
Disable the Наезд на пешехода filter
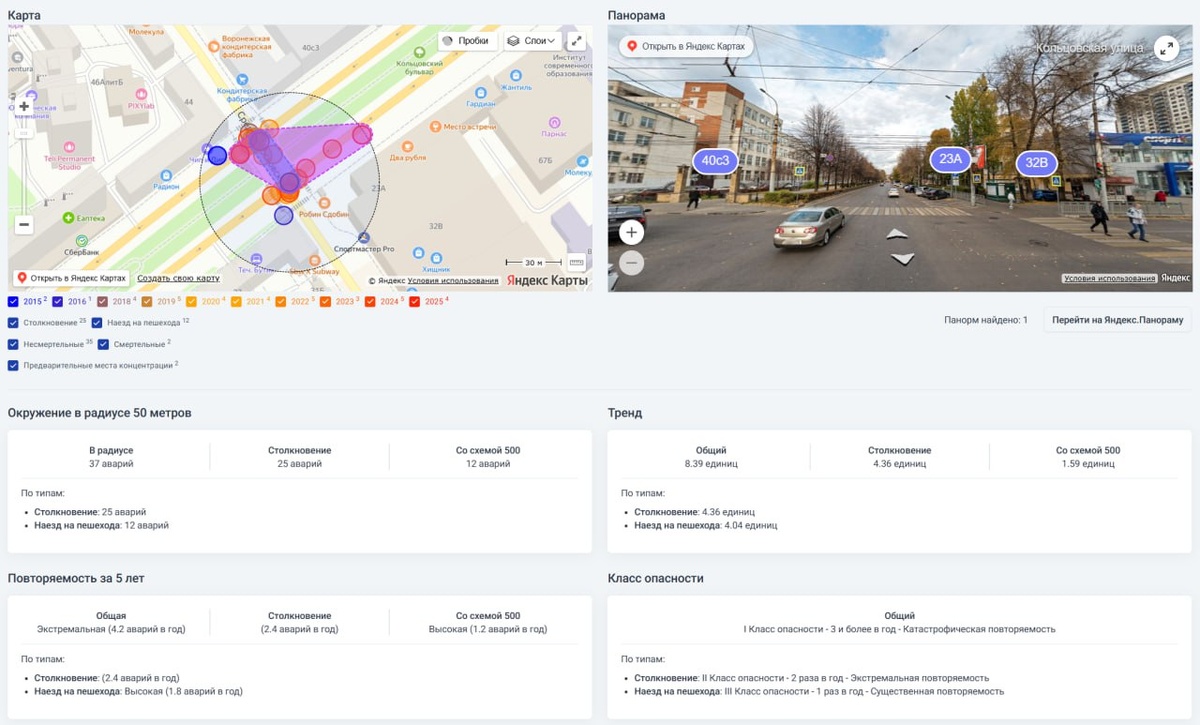click(97, 323)
